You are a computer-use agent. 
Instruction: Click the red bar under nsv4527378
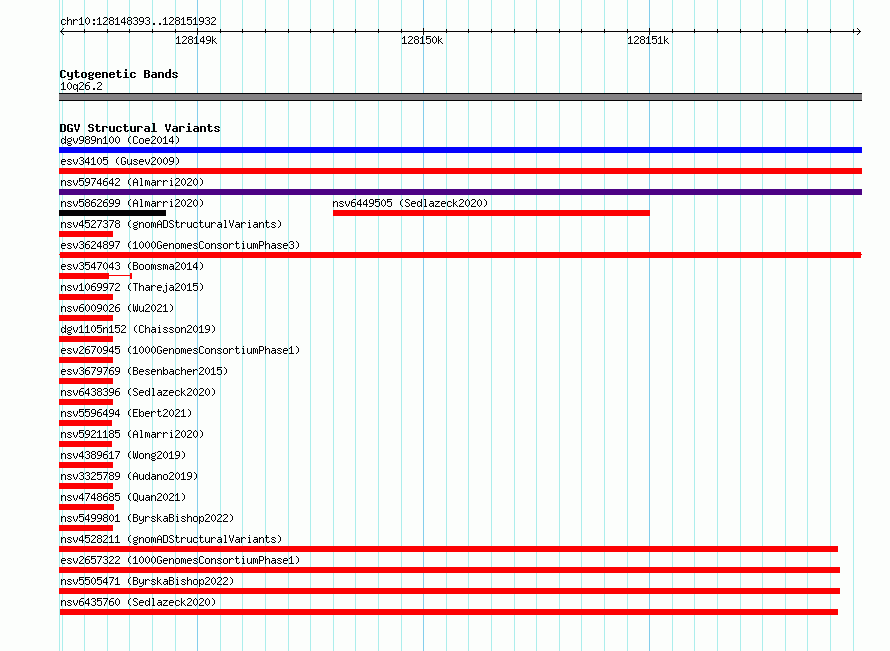pyautogui.click(x=86, y=234)
